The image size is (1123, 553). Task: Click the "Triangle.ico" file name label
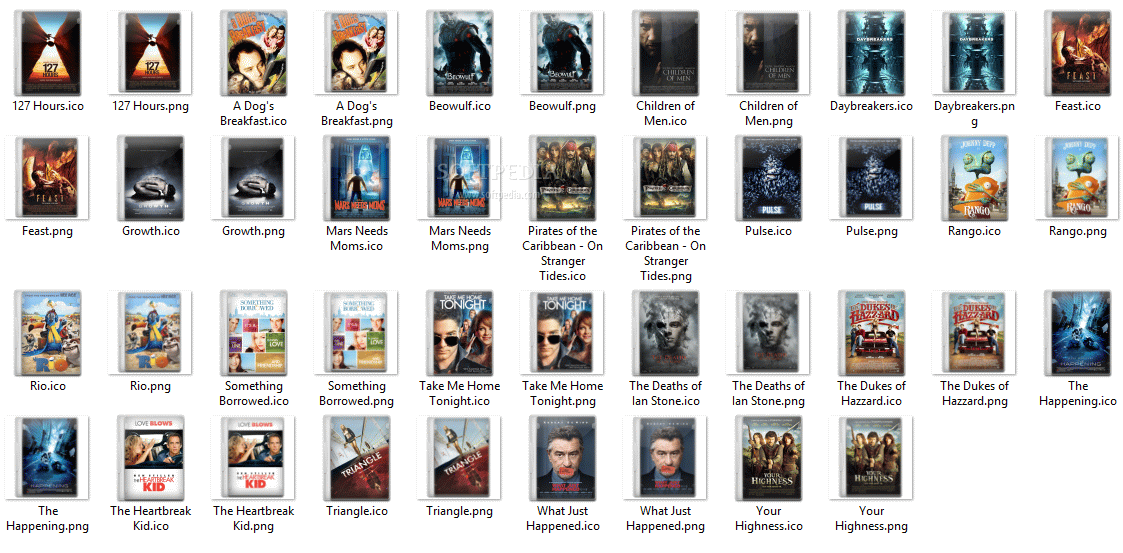point(357,511)
